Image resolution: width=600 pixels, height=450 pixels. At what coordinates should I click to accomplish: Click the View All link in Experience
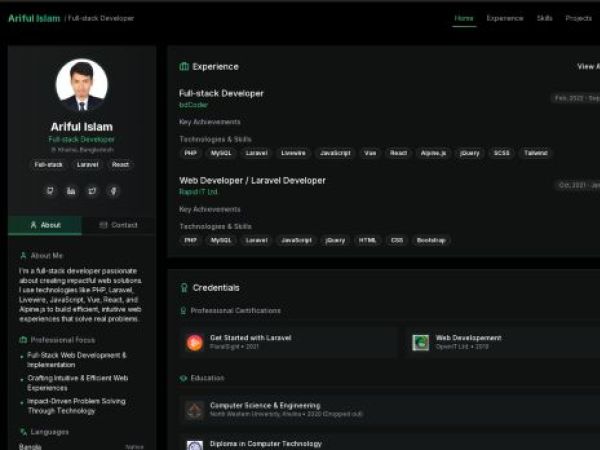coord(588,67)
